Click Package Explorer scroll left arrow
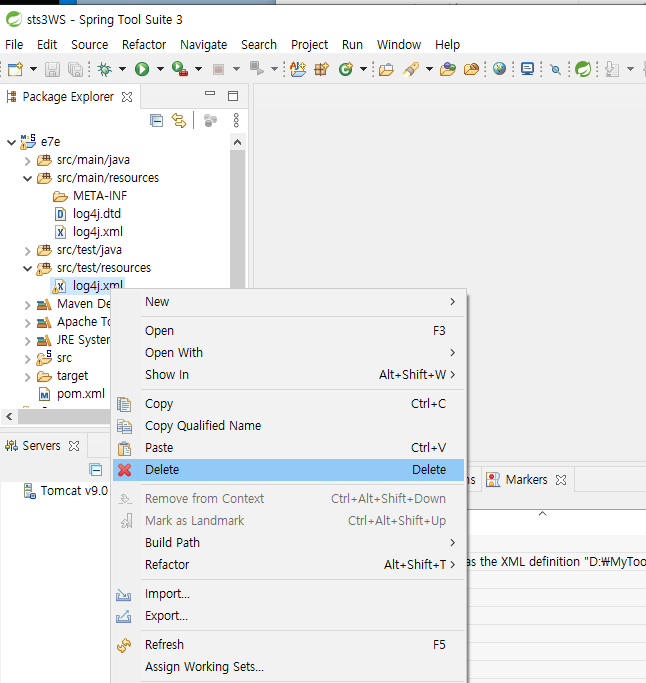Screen dimensions: 646x683 pyautogui.click(x=9, y=417)
